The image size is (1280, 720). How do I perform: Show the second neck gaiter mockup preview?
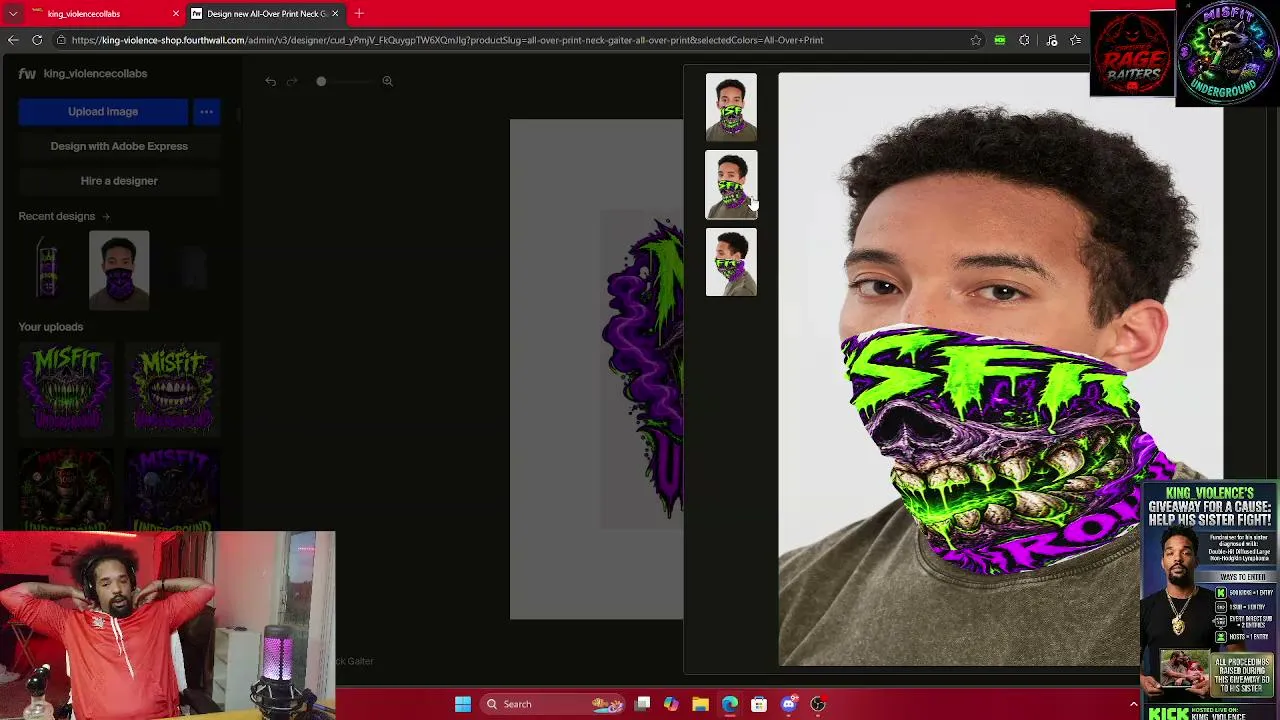[x=731, y=185]
